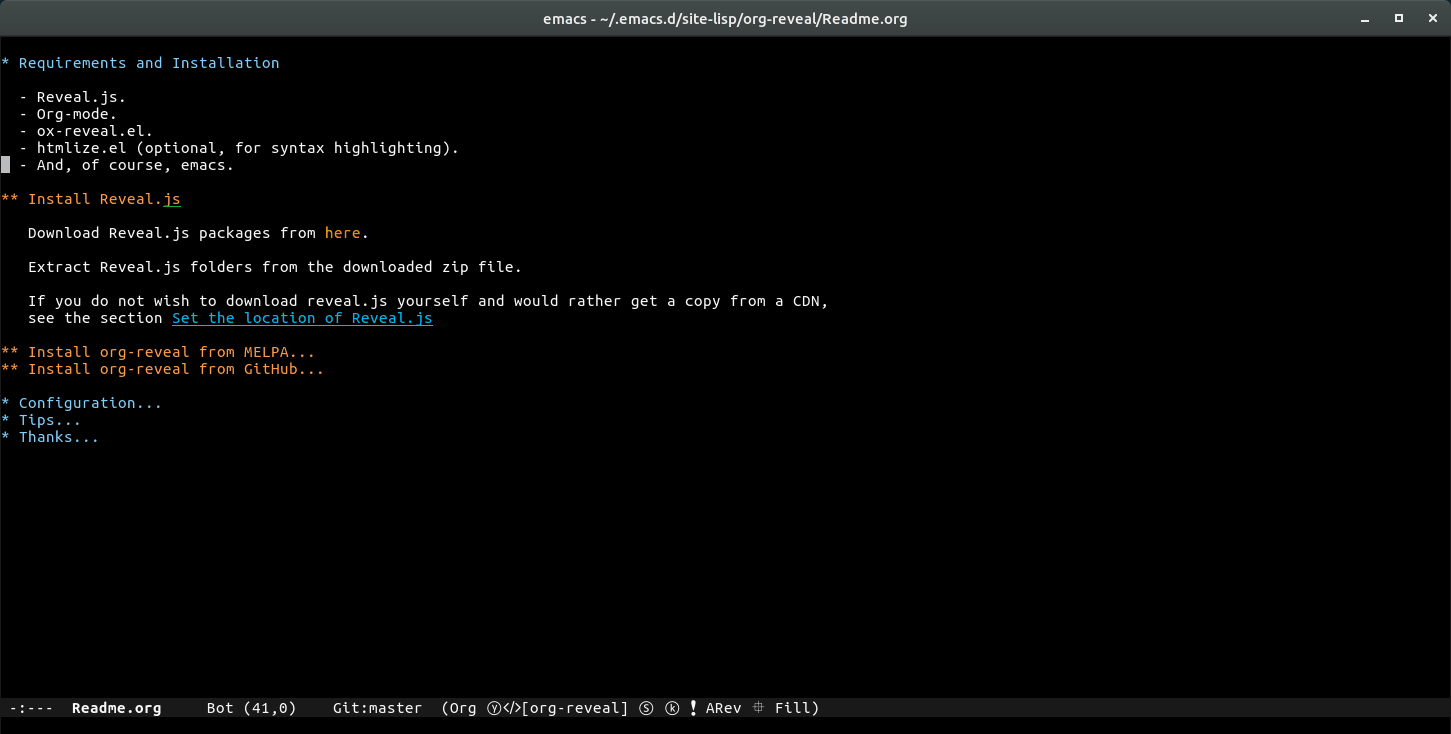Image resolution: width=1451 pixels, height=734 pixels.
Task: Click the </> code icon in mode line
Action: tap(510, 708)
